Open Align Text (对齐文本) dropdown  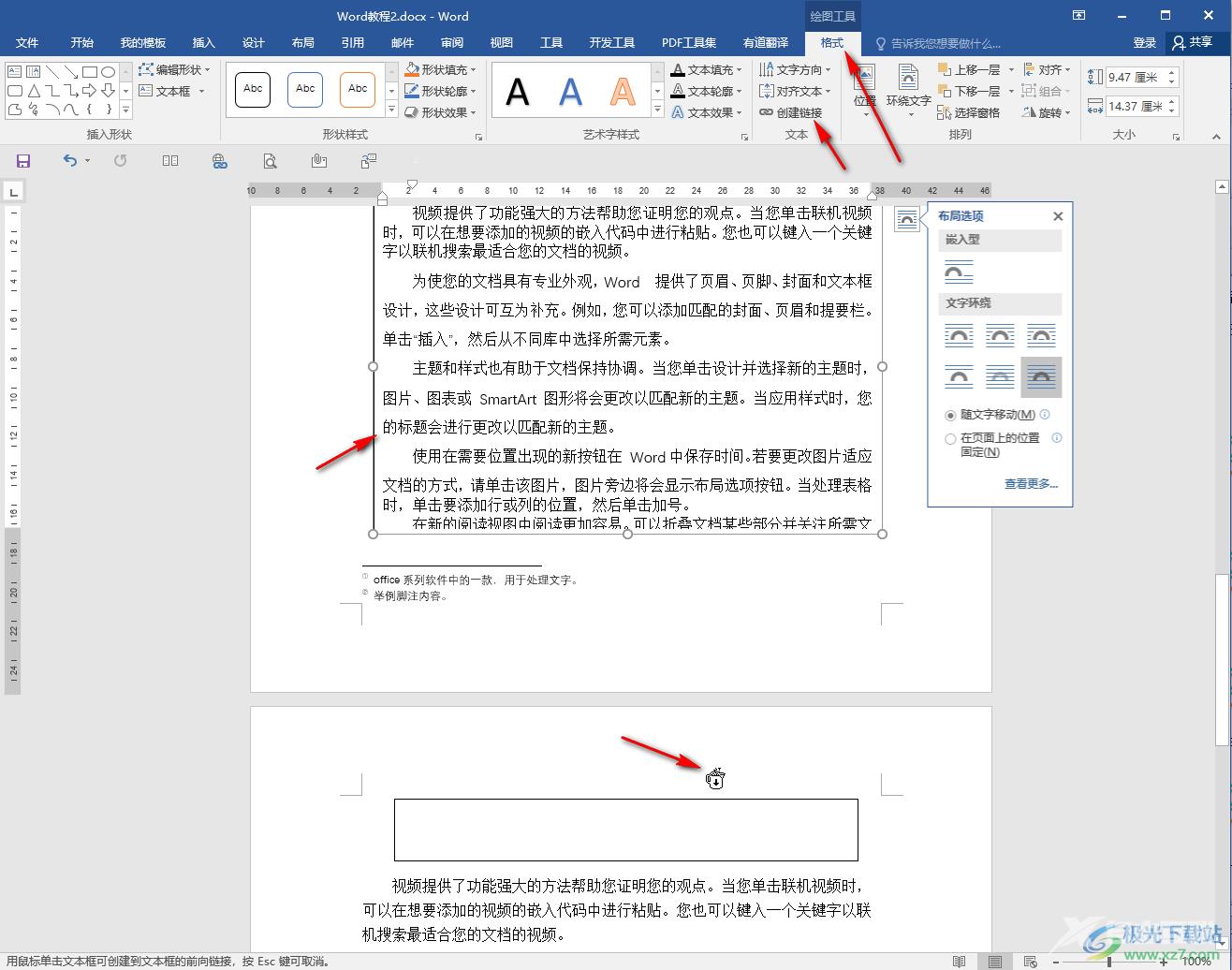(x=796, y=91)
